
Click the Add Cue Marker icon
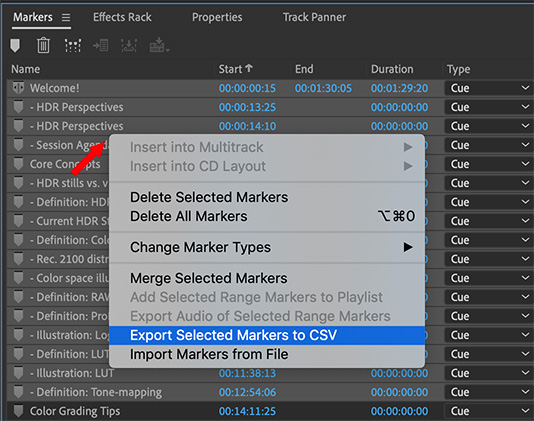coord(15,45)
